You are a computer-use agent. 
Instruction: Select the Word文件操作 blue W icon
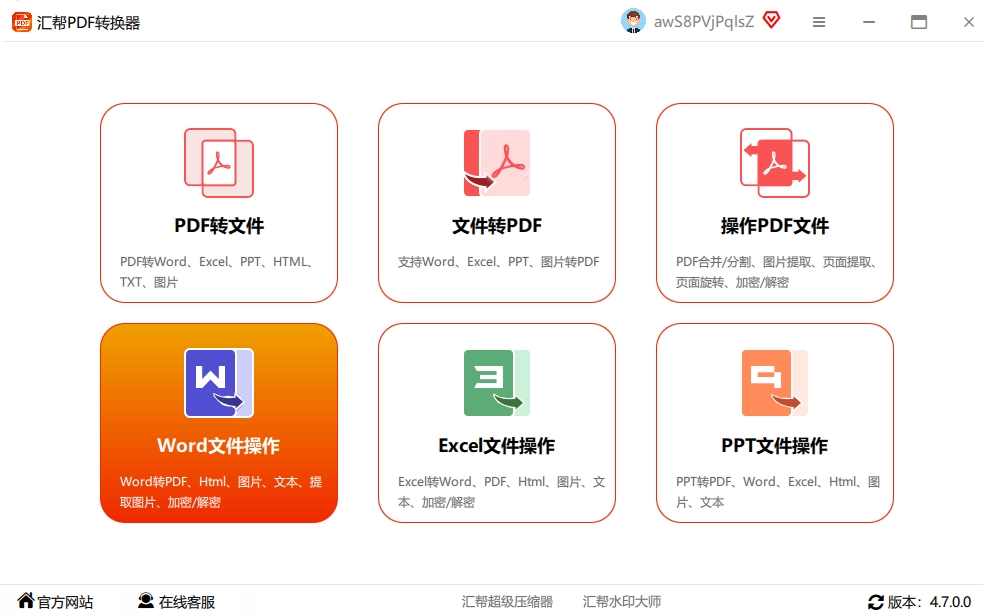pos(219,383)
